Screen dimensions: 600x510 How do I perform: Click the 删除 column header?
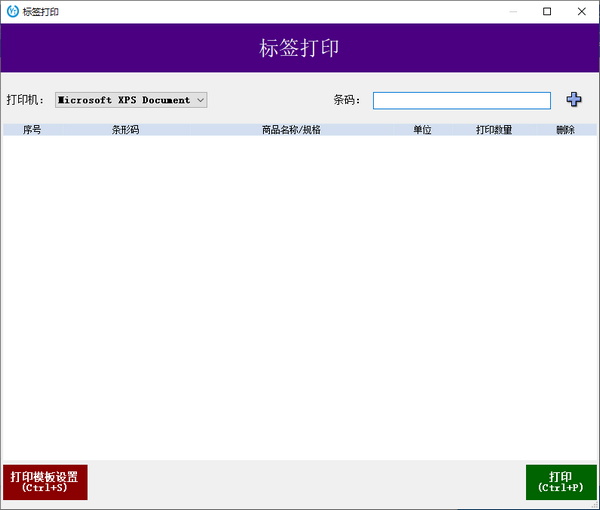565,130
